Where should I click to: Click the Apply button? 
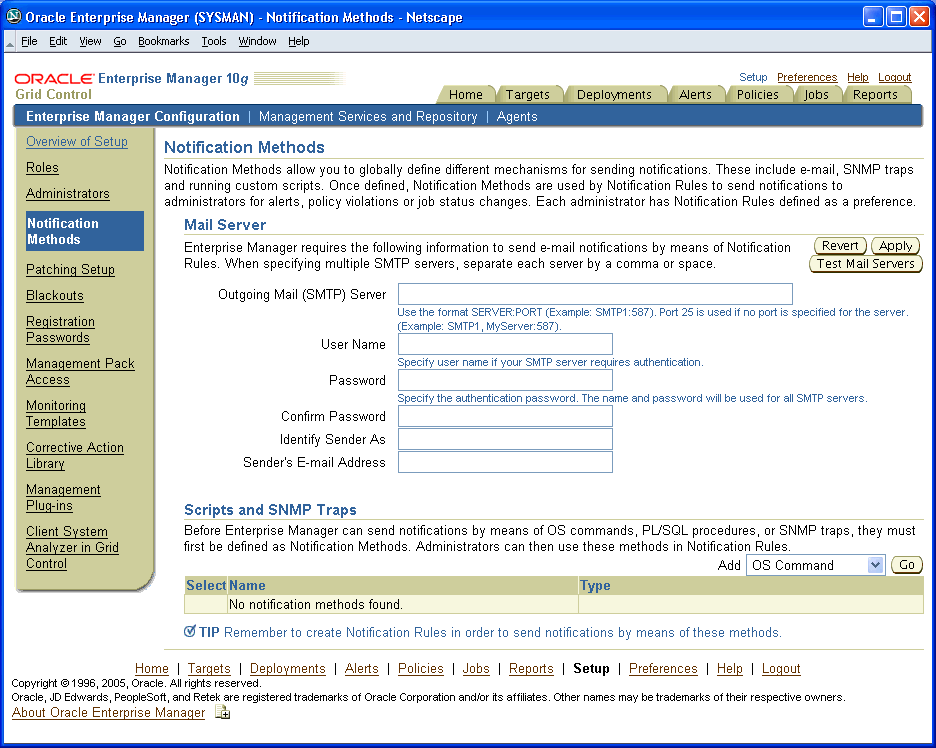pyautogui.click(x=895, y=245)
